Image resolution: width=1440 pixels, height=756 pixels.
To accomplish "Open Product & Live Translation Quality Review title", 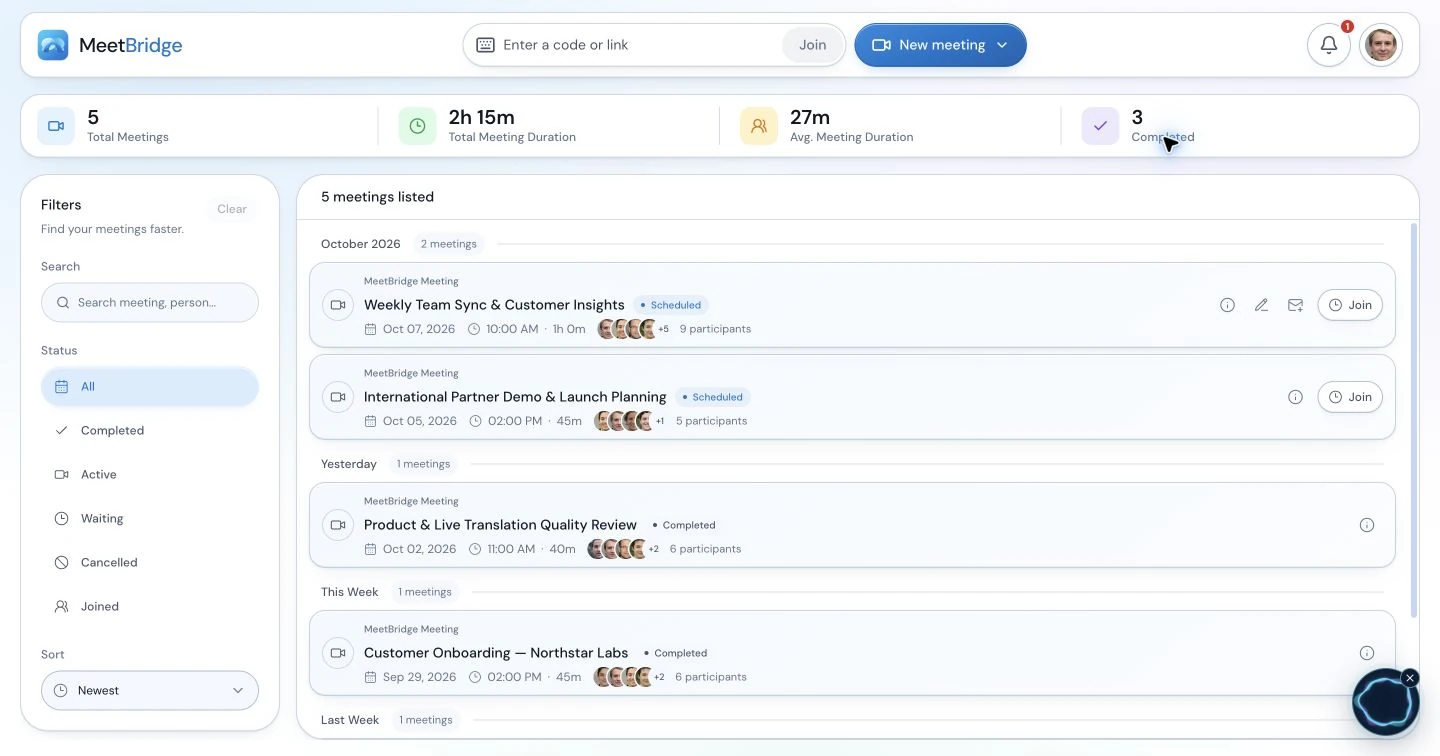I will [x=500, y=525].
